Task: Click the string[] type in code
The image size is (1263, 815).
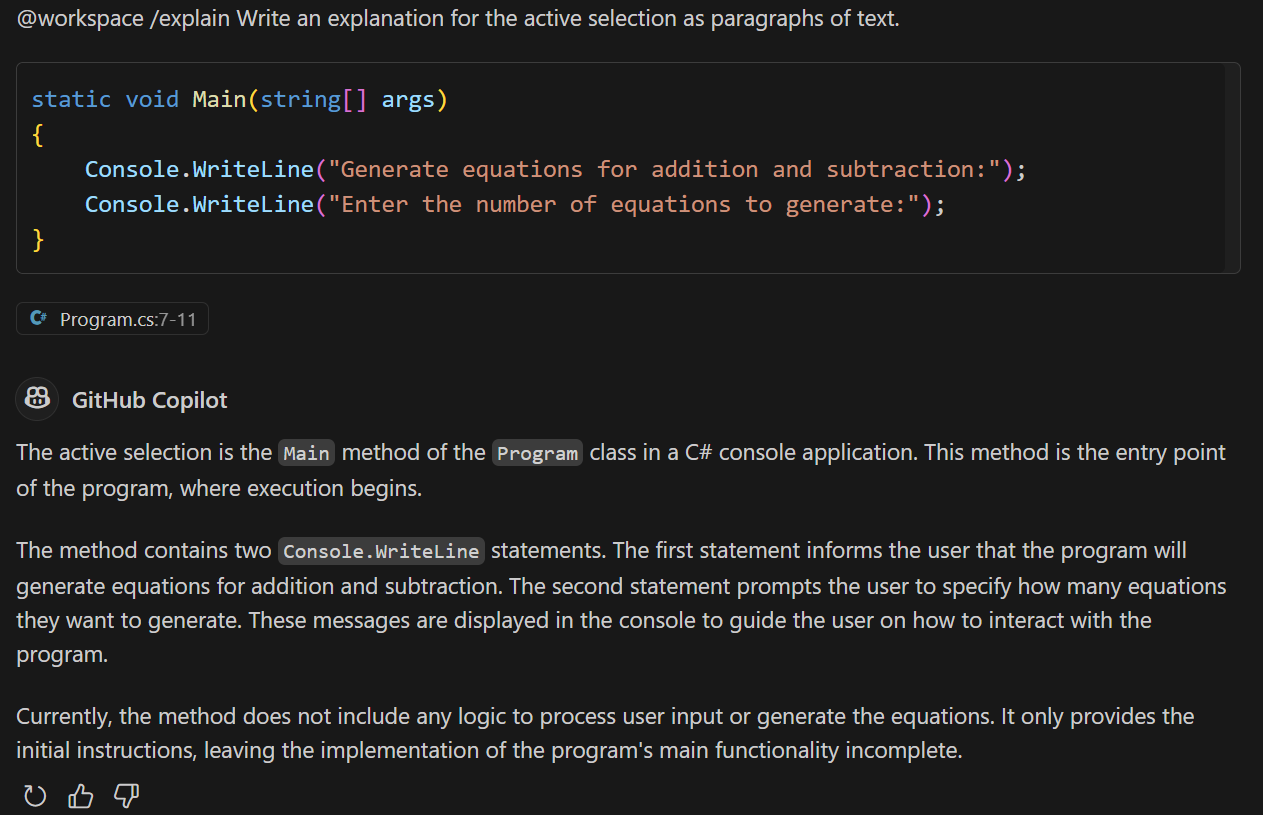Action: coord(313,99)
